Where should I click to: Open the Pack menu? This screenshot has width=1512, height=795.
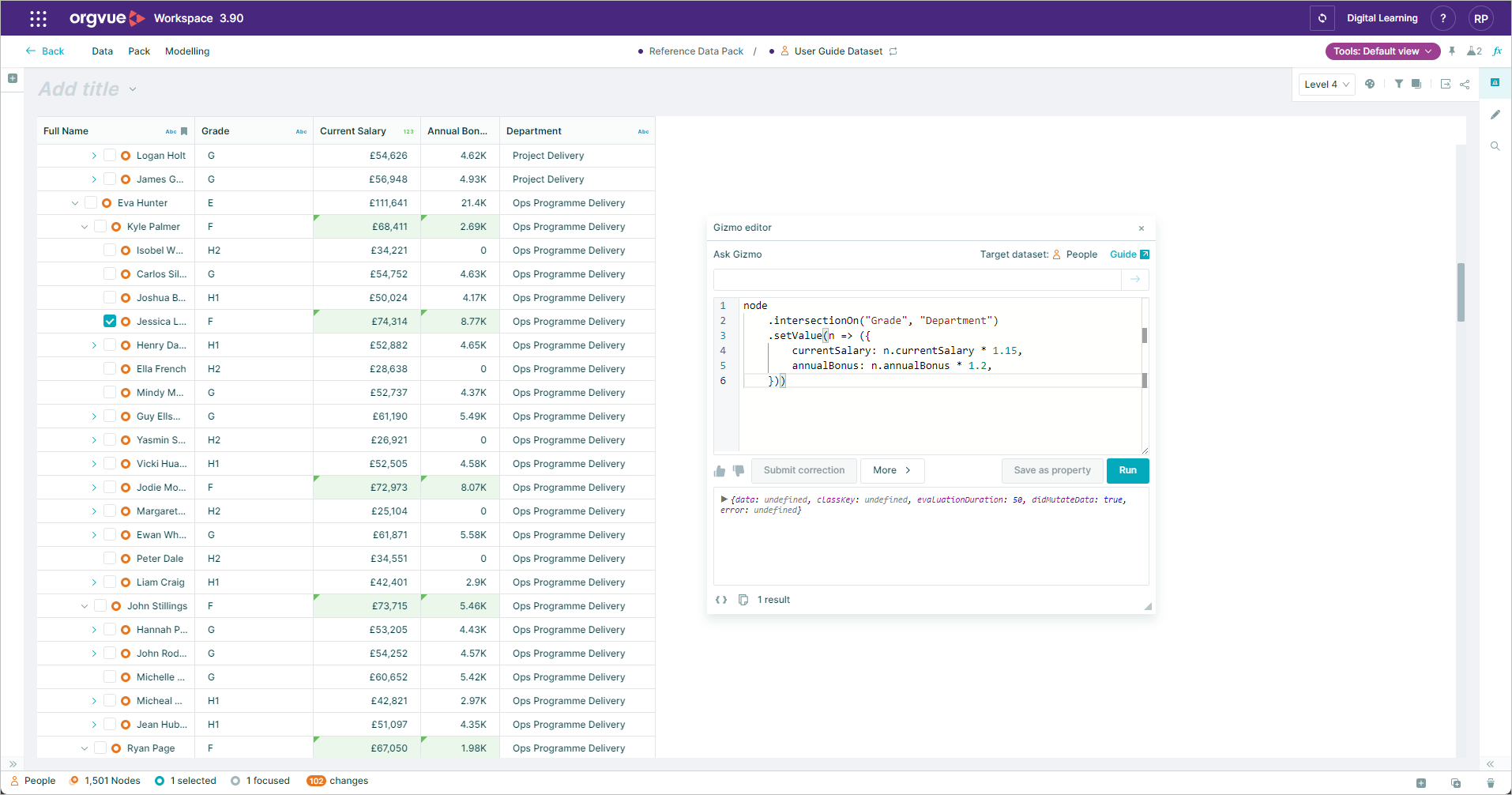(x=139, y=51)
